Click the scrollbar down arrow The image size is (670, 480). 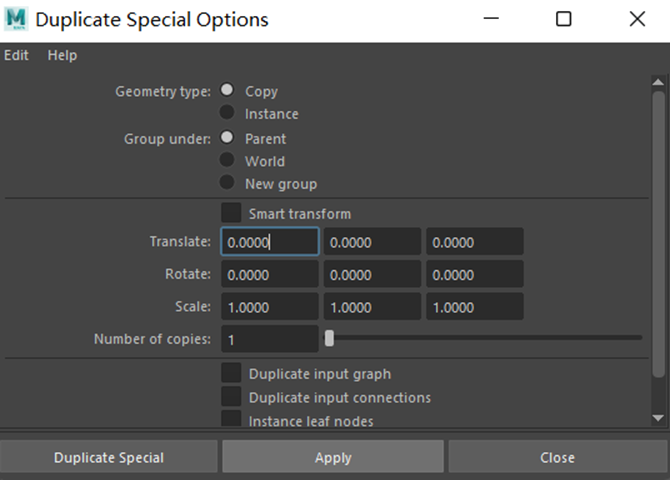(x=658, y=418)
